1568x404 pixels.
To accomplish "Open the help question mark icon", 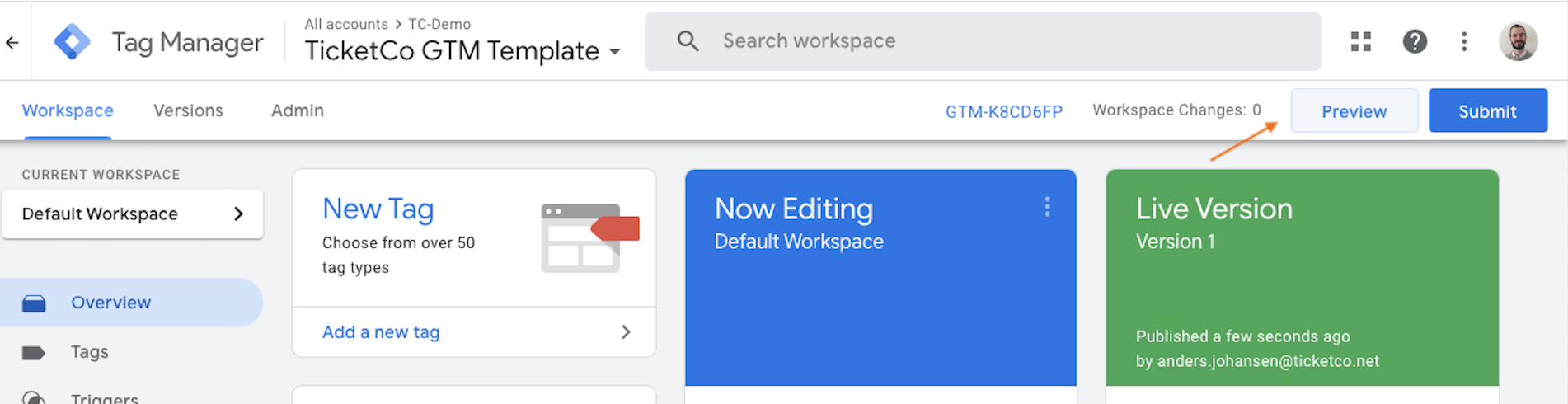I will 1415,41.
